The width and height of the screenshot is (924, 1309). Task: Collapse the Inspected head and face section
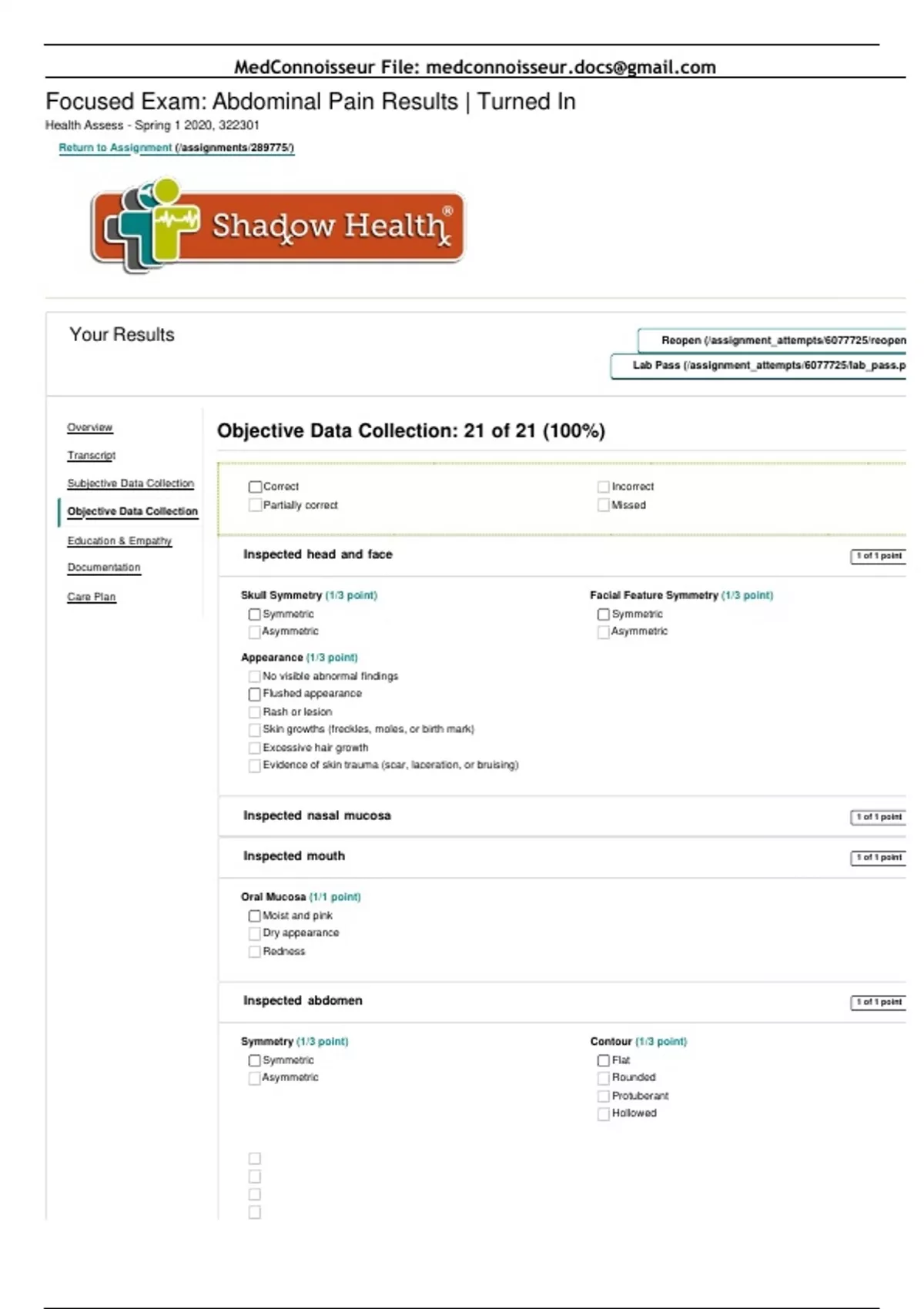tap(317, 554)
